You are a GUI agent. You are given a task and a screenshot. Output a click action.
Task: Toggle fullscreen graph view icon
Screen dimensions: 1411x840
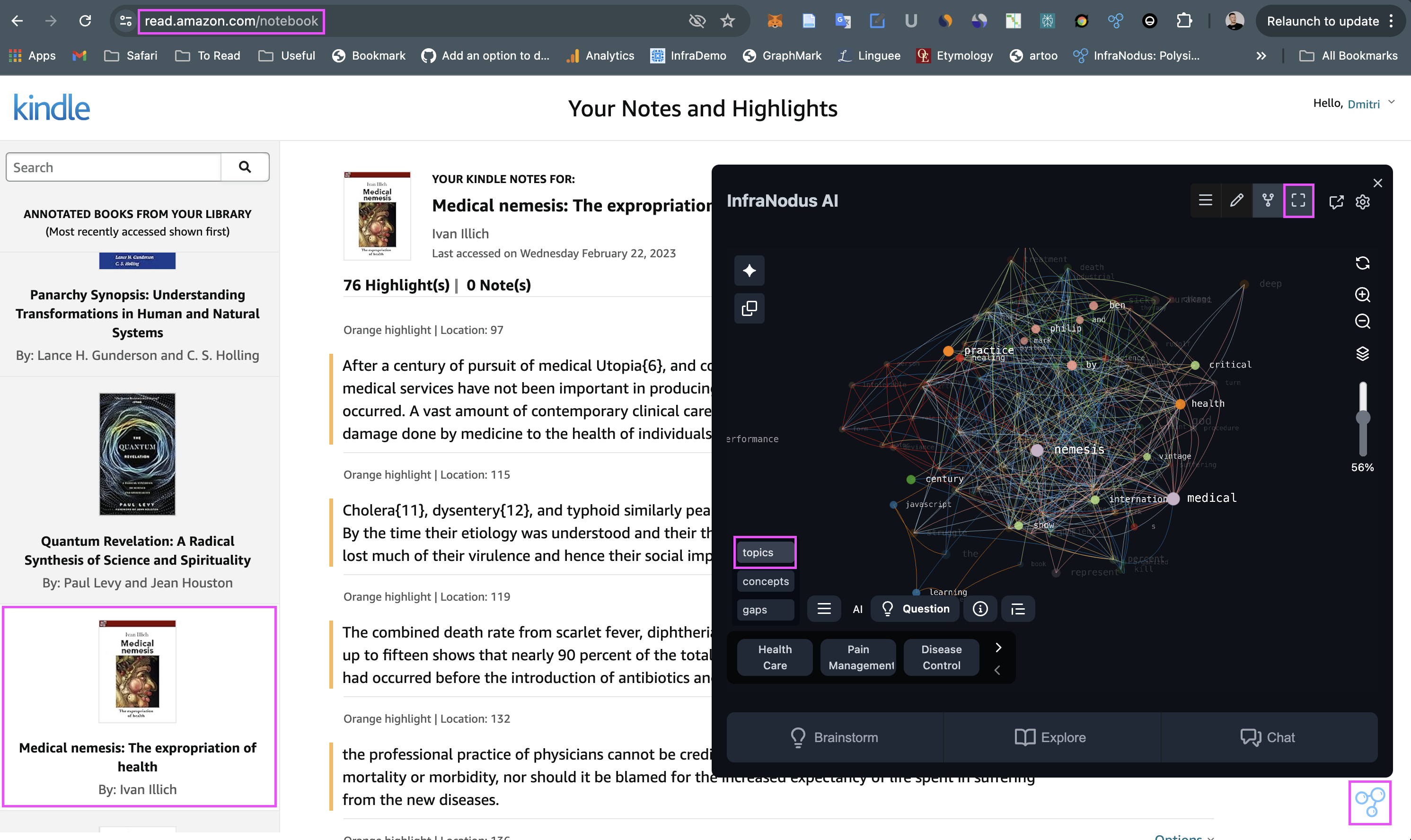coord(1298,201)
